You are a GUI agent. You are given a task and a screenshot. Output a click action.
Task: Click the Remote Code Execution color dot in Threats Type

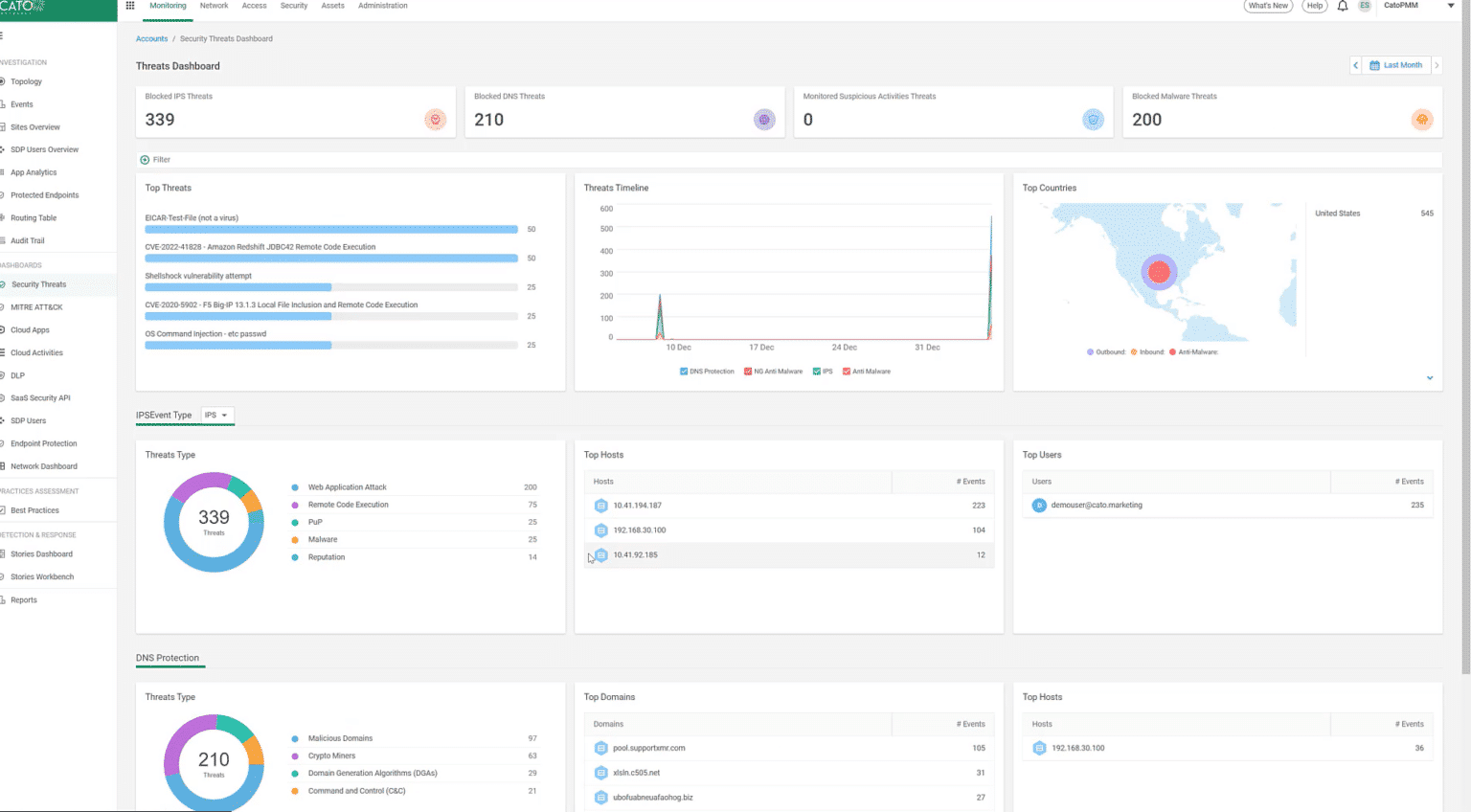293,505
